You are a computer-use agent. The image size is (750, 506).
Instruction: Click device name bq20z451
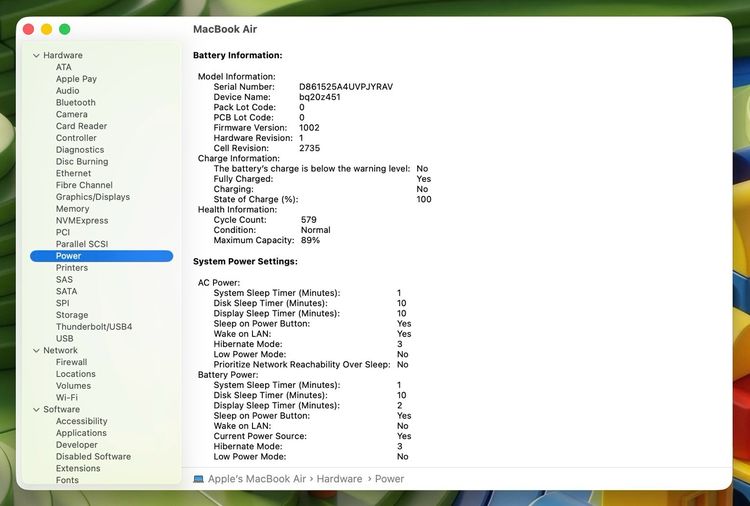click(x=320, y=97)
